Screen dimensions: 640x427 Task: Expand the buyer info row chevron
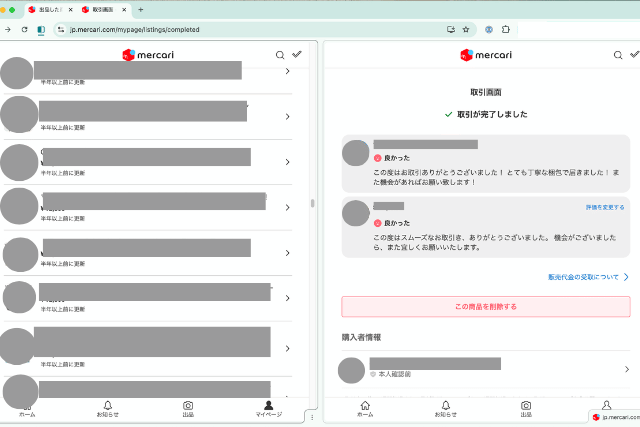tap(625, 369)
